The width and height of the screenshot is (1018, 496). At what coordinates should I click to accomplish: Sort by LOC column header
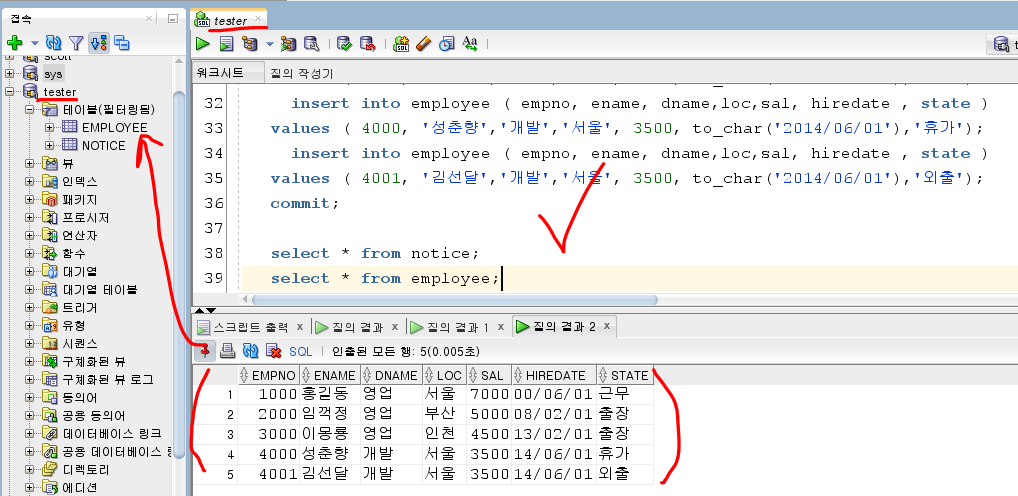click(444, 375)
